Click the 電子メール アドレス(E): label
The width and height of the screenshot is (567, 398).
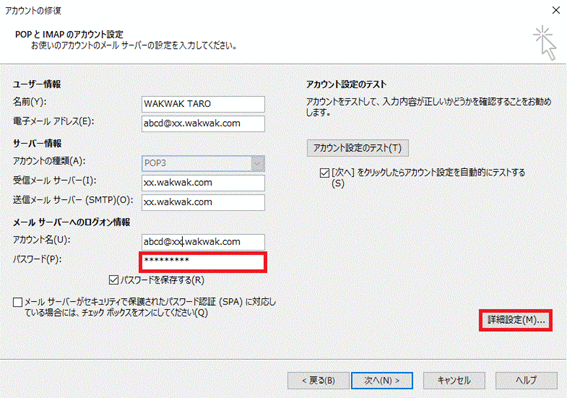click(54, 121)
